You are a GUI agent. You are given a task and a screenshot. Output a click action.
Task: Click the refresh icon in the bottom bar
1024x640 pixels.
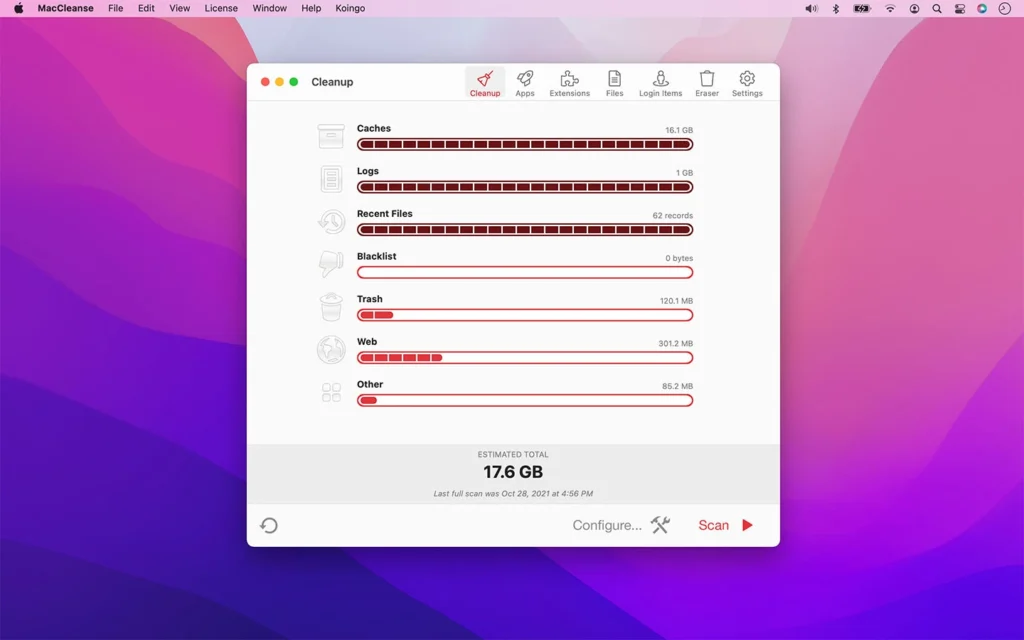click(268, 525)
